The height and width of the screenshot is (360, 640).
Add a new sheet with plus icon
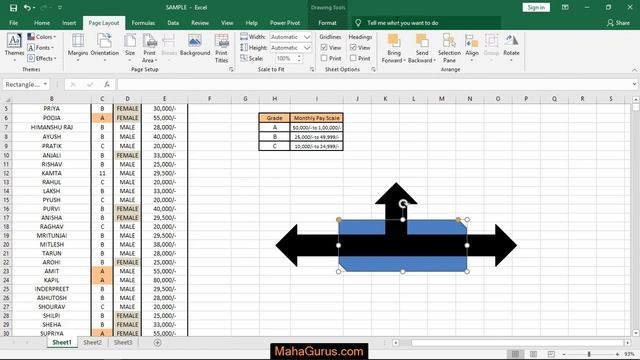[x=158, y=343]
